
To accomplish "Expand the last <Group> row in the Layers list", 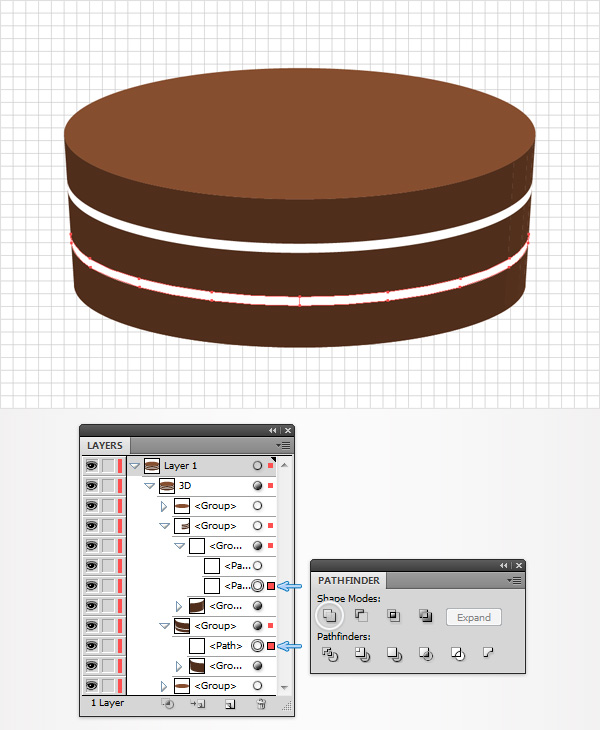I will pos(164,686).
